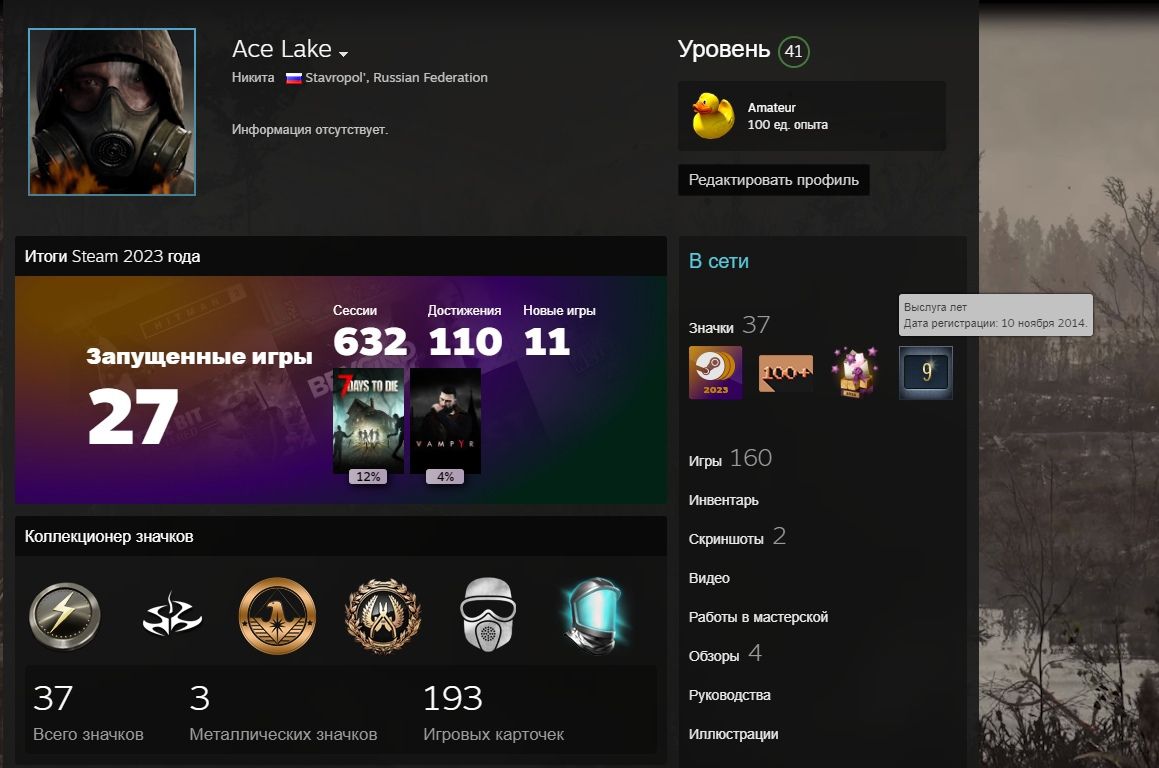The height and width of the screenshot is (768, 1159).
Task: Open the Обзоры reviews link
Action: (724, 654)
